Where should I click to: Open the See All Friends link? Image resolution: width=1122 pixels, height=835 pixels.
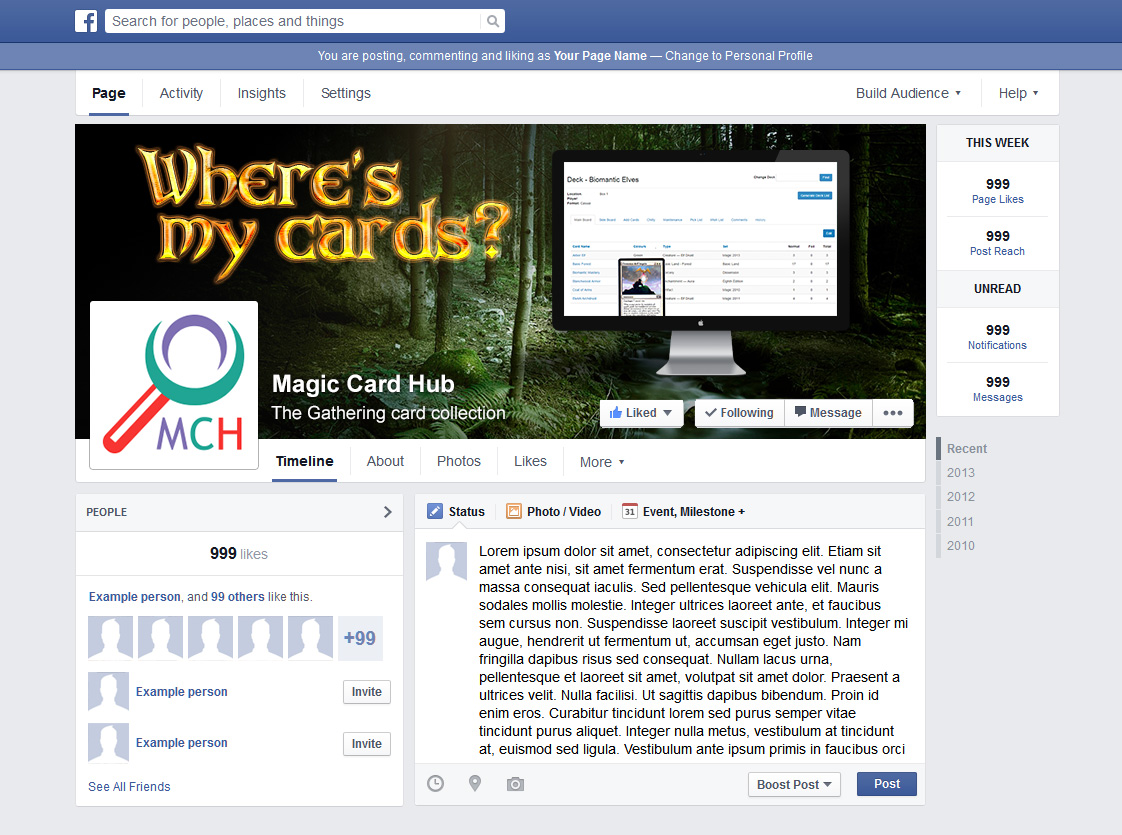tap(129, 786)
